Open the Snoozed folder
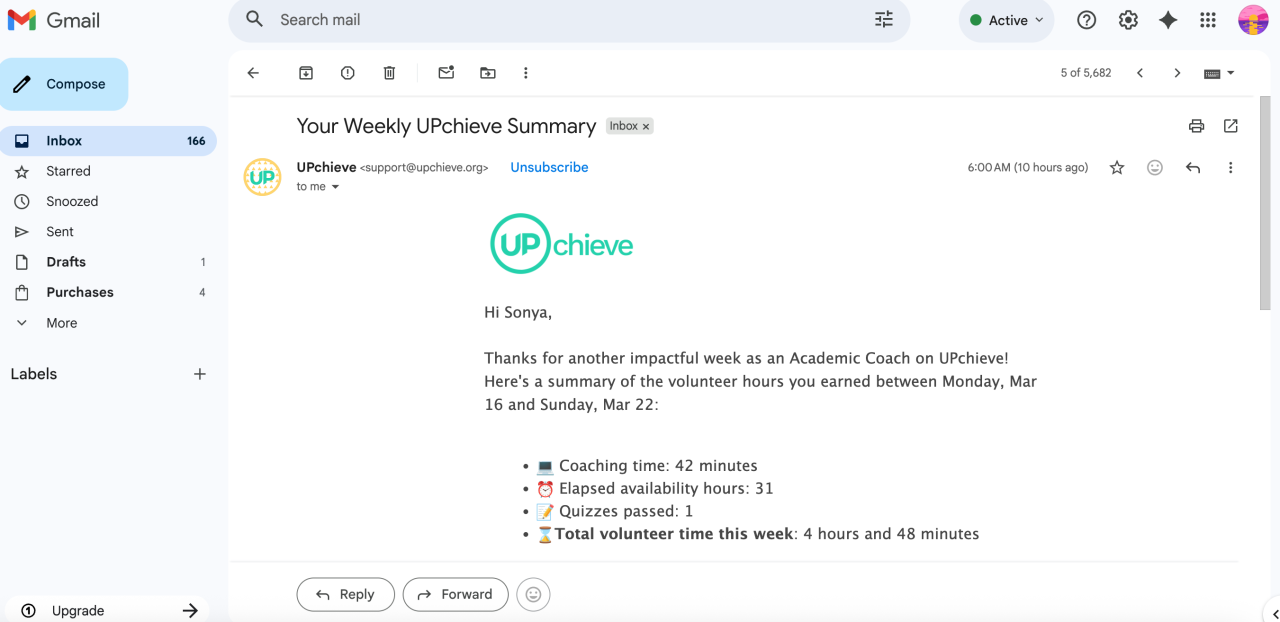Image resolution: width=1280 pixels, height=622 pixels. pyautogui.click(x=108, y=201)
